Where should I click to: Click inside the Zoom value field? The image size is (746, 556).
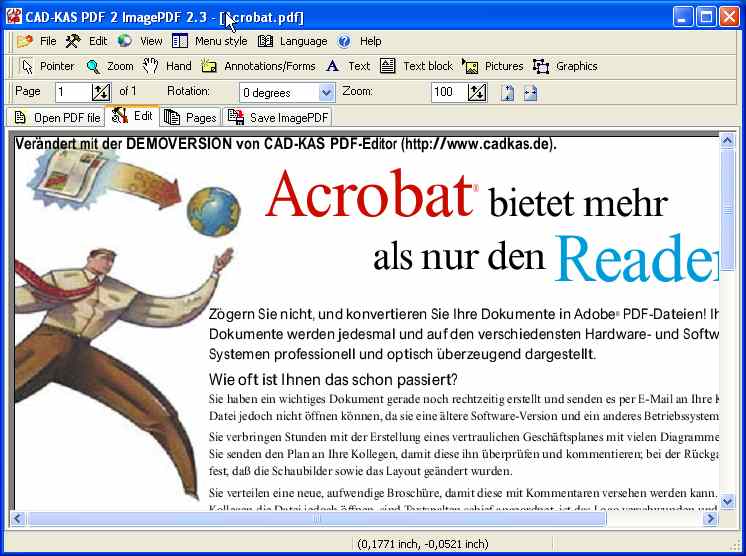[447, 92]
